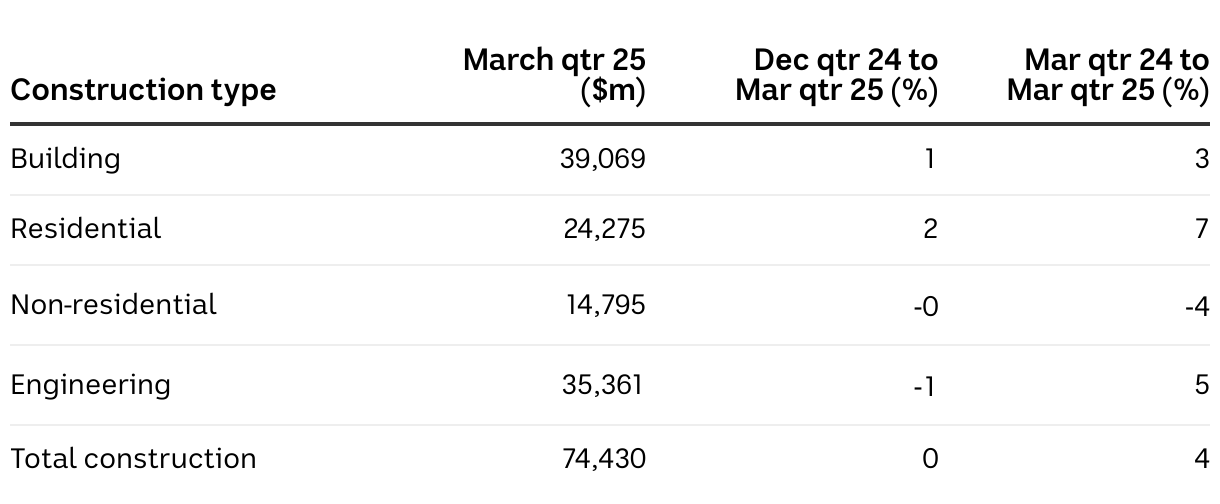Click Engineering quarterly change value -1

925,386
